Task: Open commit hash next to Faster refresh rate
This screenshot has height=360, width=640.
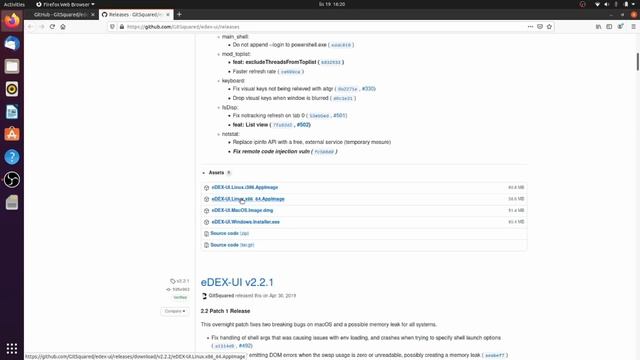Action: tap(291, 72)
